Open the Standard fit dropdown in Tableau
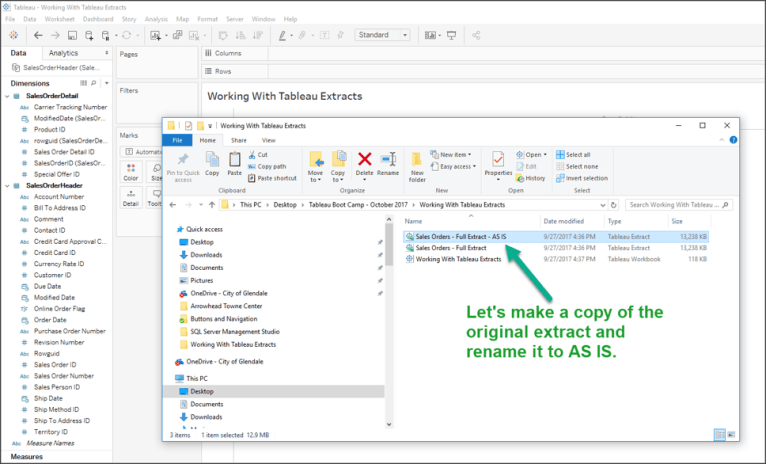766x464 pixels. tap(382, 35)
